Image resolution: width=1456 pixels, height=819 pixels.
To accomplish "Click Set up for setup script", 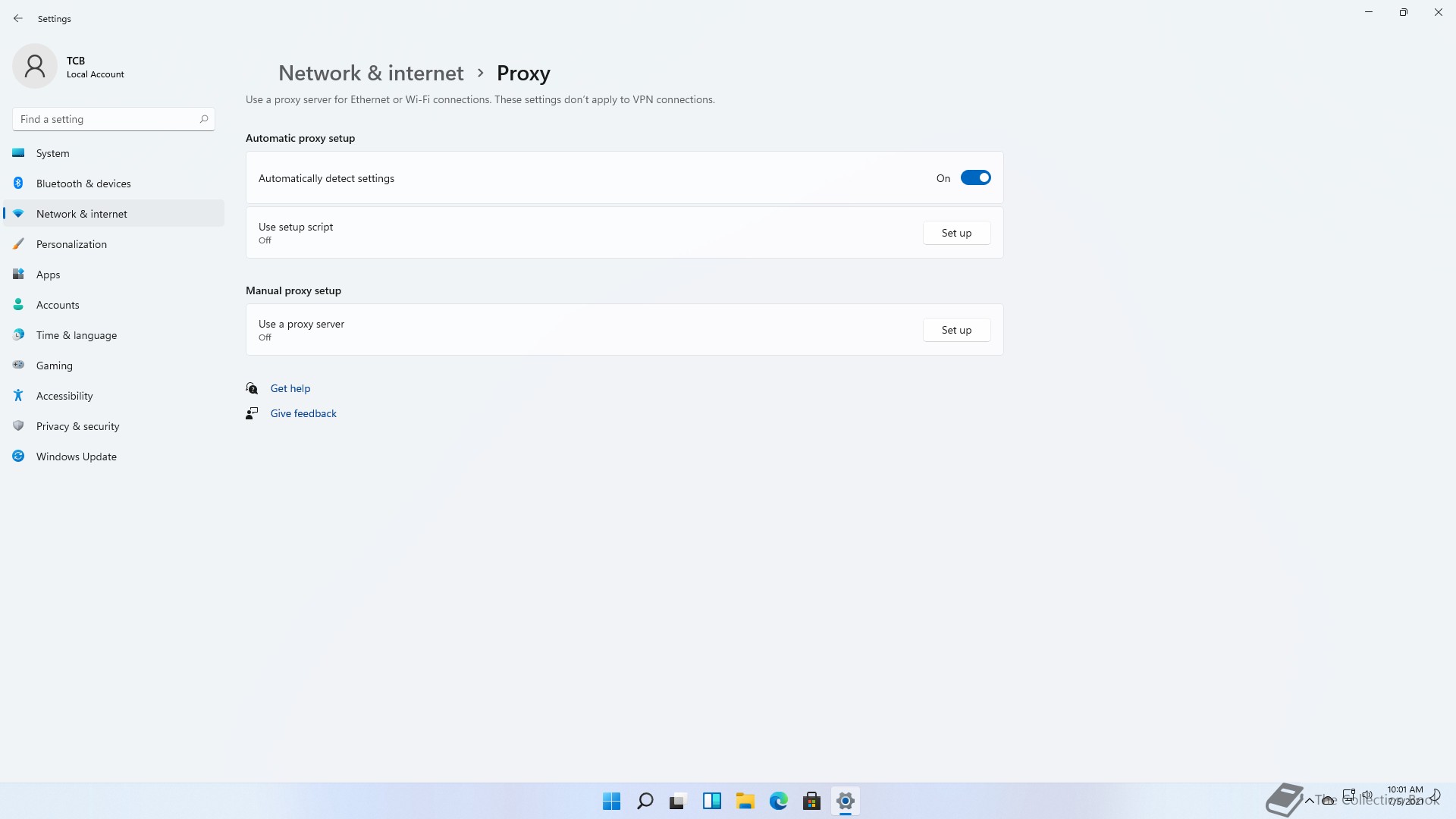I will tap(956, 233).
